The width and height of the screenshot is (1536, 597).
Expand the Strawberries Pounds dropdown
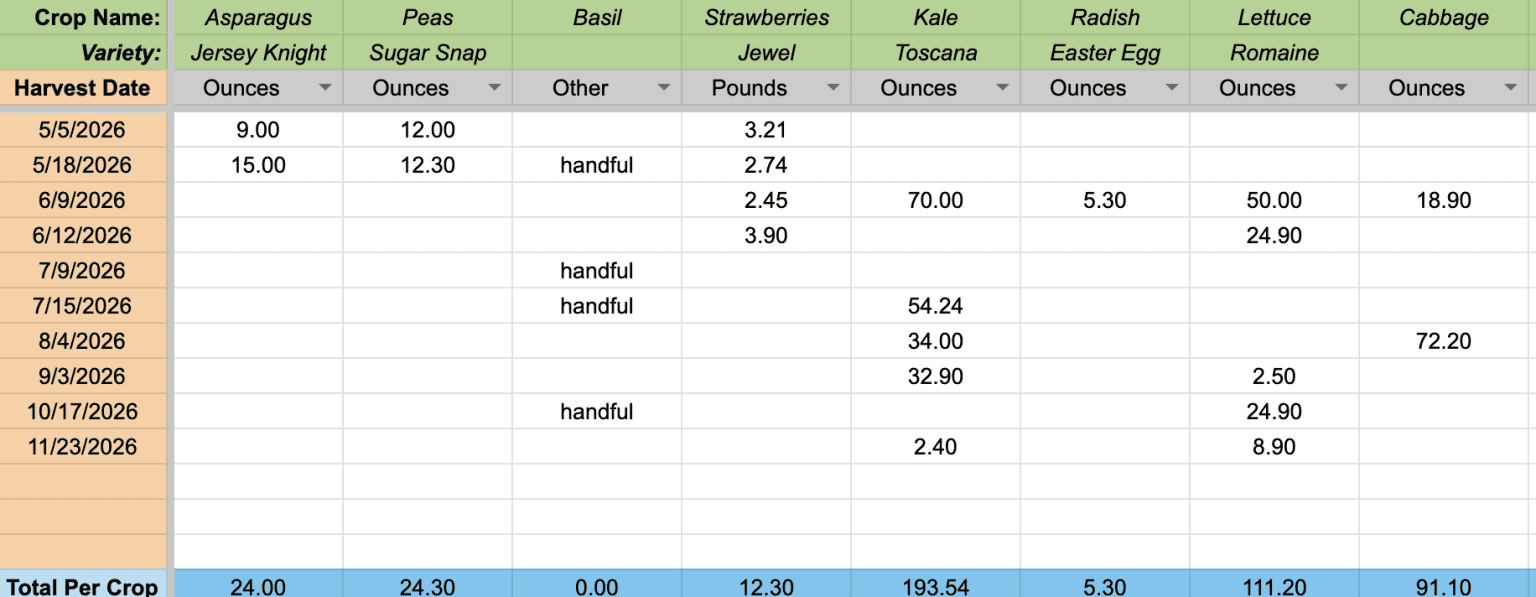(x=833, y=88)
